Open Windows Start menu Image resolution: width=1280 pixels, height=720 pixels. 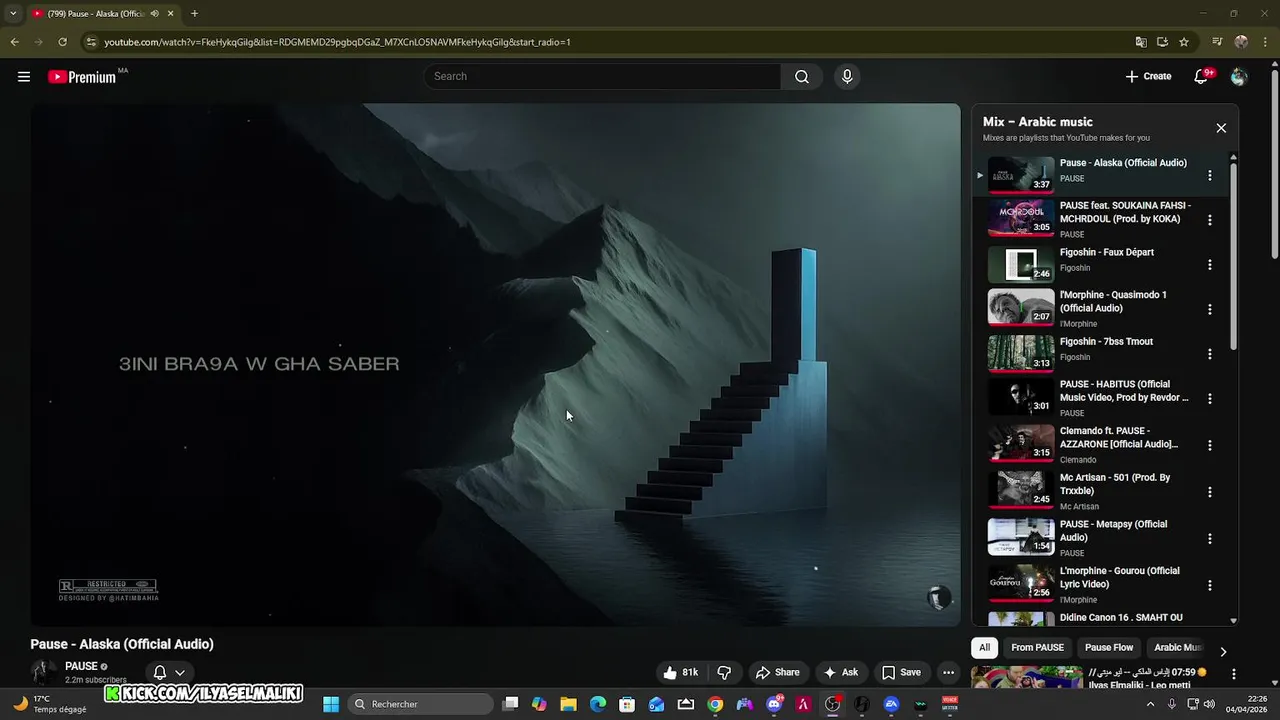point(331,704)
